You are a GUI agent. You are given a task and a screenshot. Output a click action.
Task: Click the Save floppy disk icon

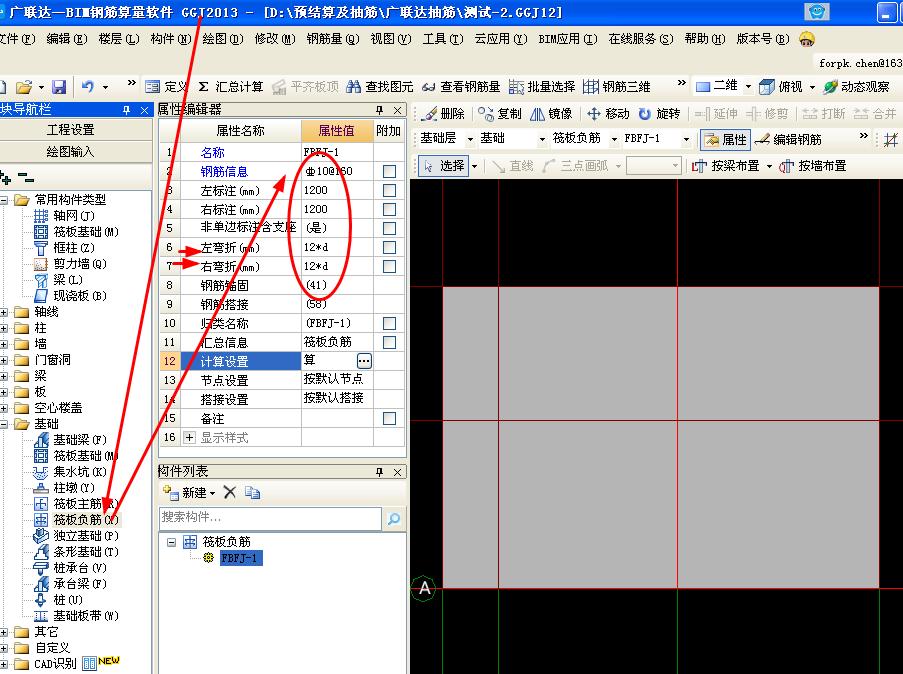pyautogui.click(x=59, y=87)
